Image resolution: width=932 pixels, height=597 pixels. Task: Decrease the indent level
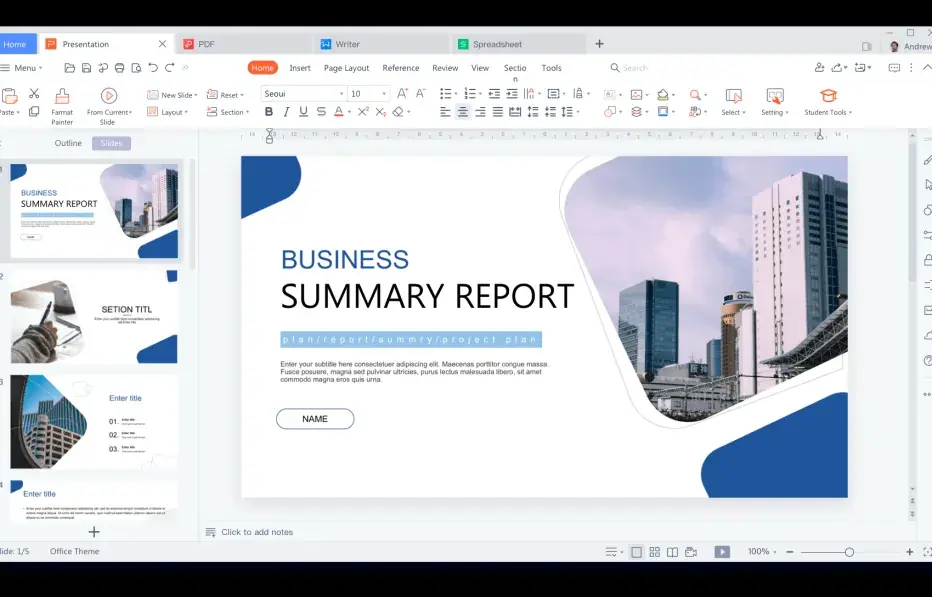(494, 93)
